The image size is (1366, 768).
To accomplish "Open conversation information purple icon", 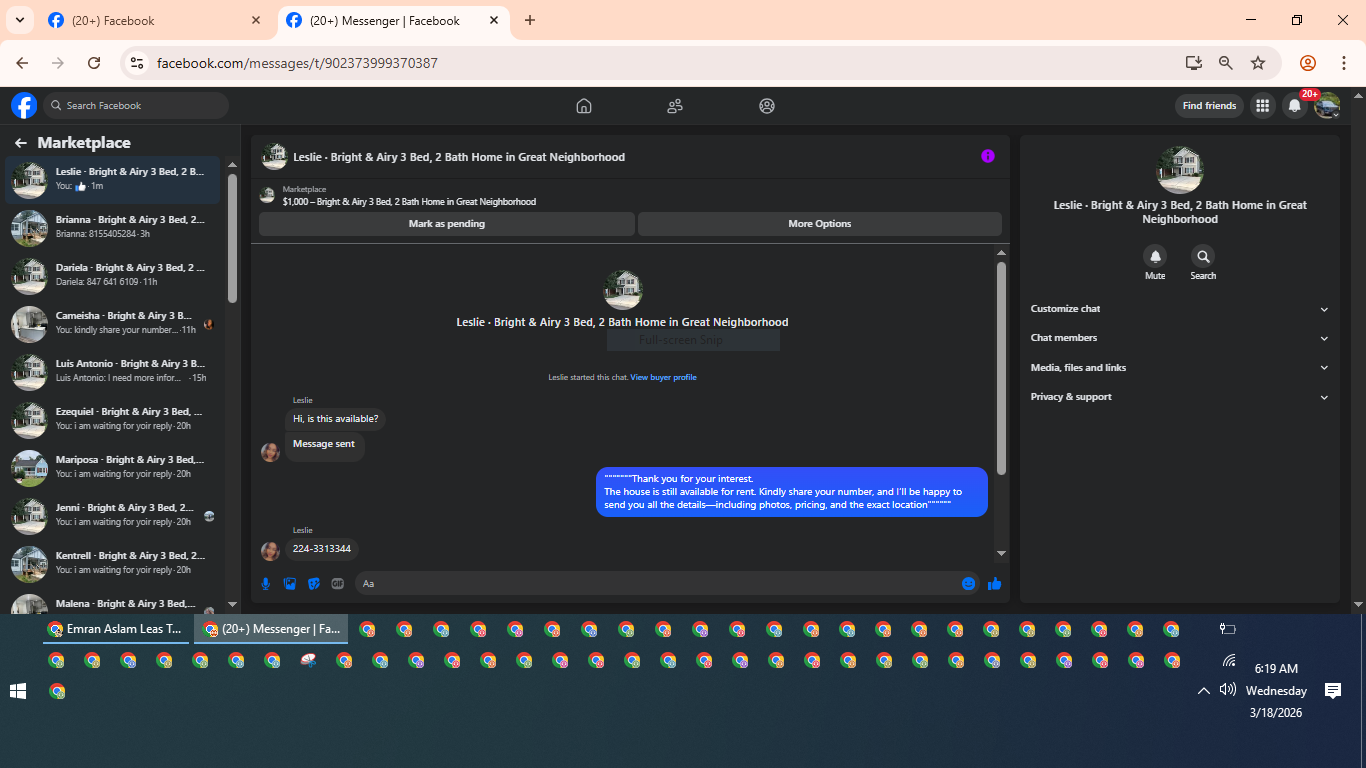I will 988,156.
